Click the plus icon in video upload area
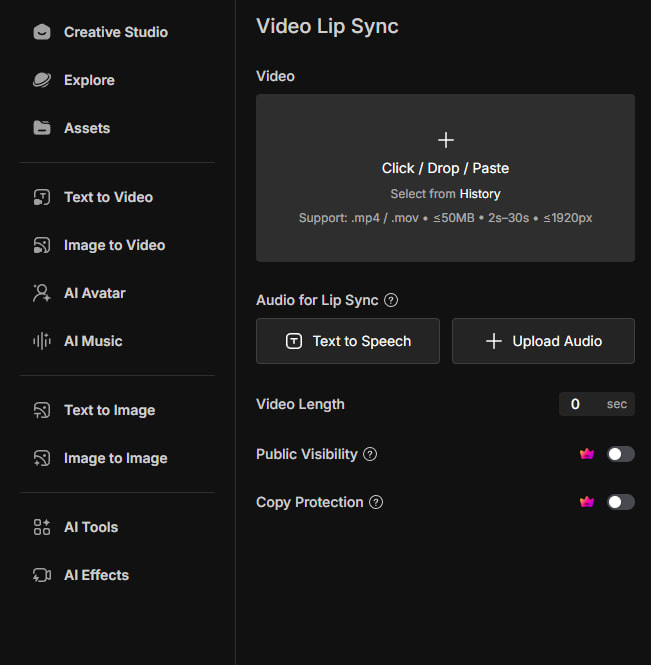 tap(446, 140)
